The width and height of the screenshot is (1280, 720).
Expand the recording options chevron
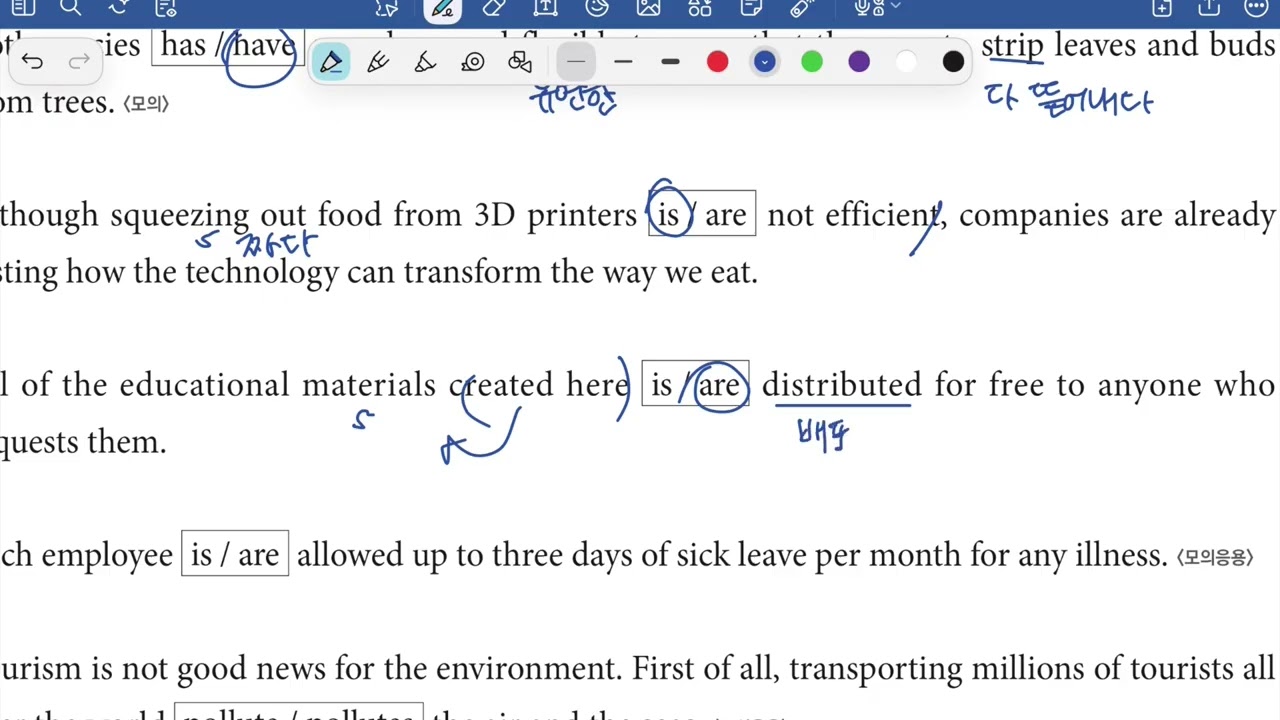click(x=895, y=6)
